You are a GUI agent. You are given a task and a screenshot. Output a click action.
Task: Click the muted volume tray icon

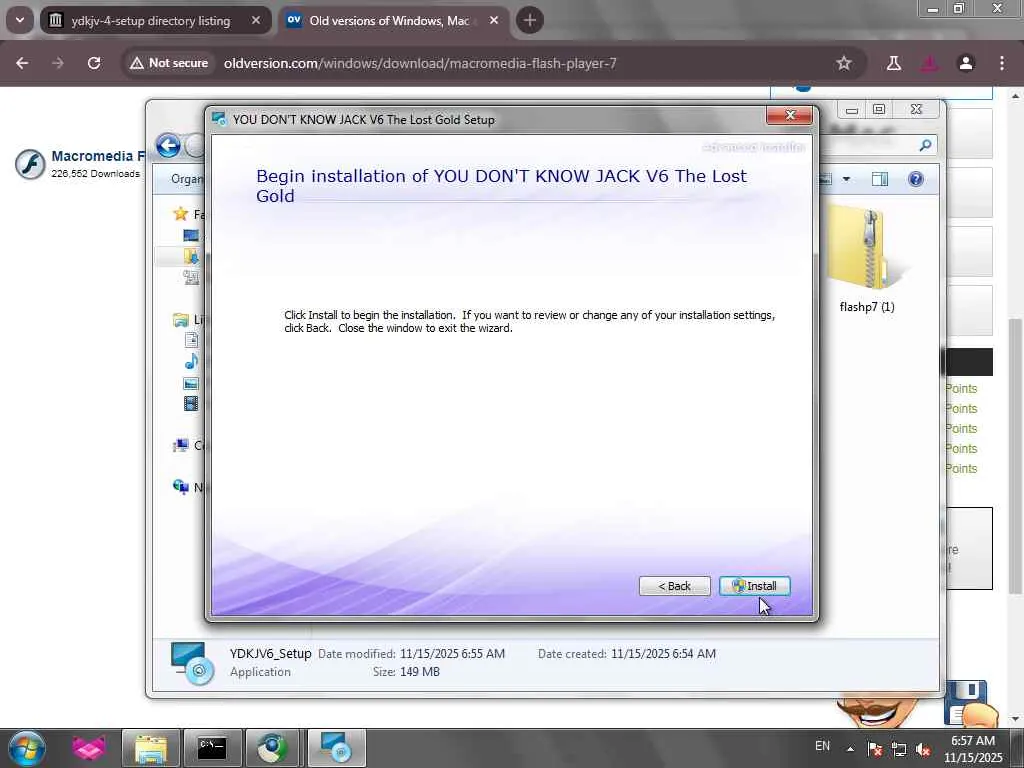(923, 749)
